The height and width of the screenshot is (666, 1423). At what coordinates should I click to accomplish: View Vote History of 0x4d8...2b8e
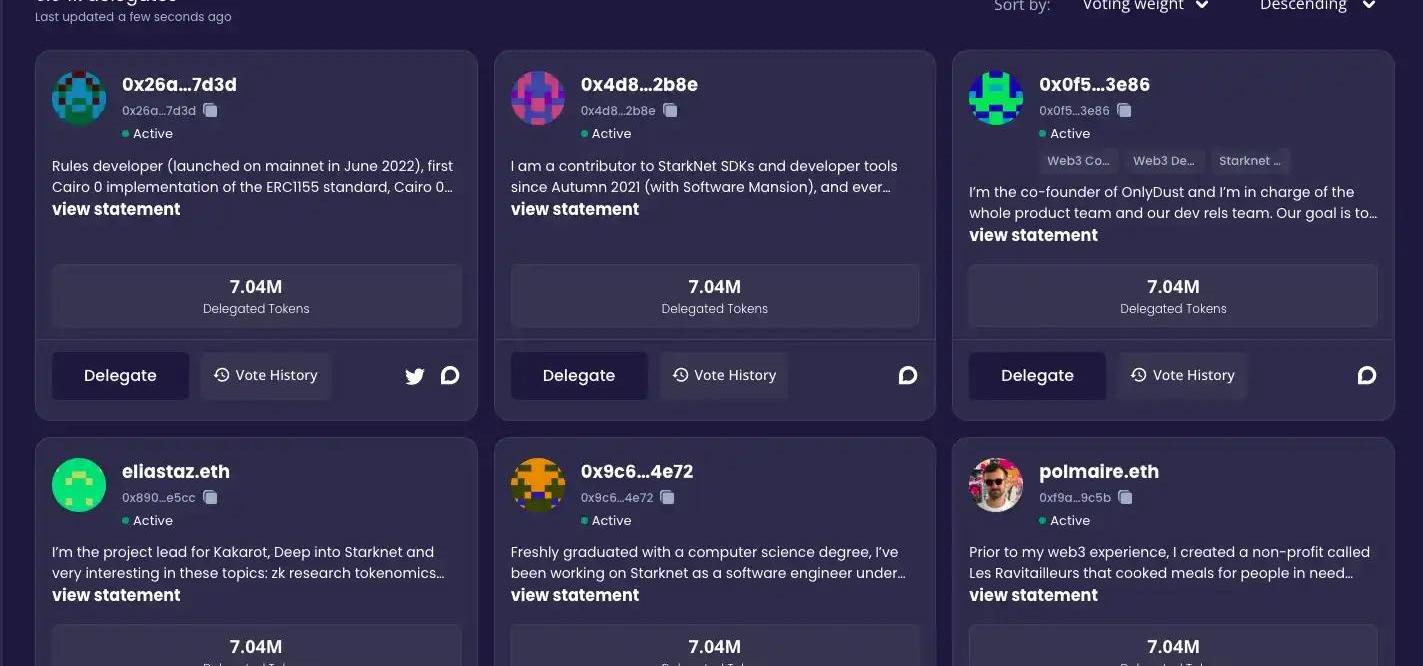(x=724, y=375)
